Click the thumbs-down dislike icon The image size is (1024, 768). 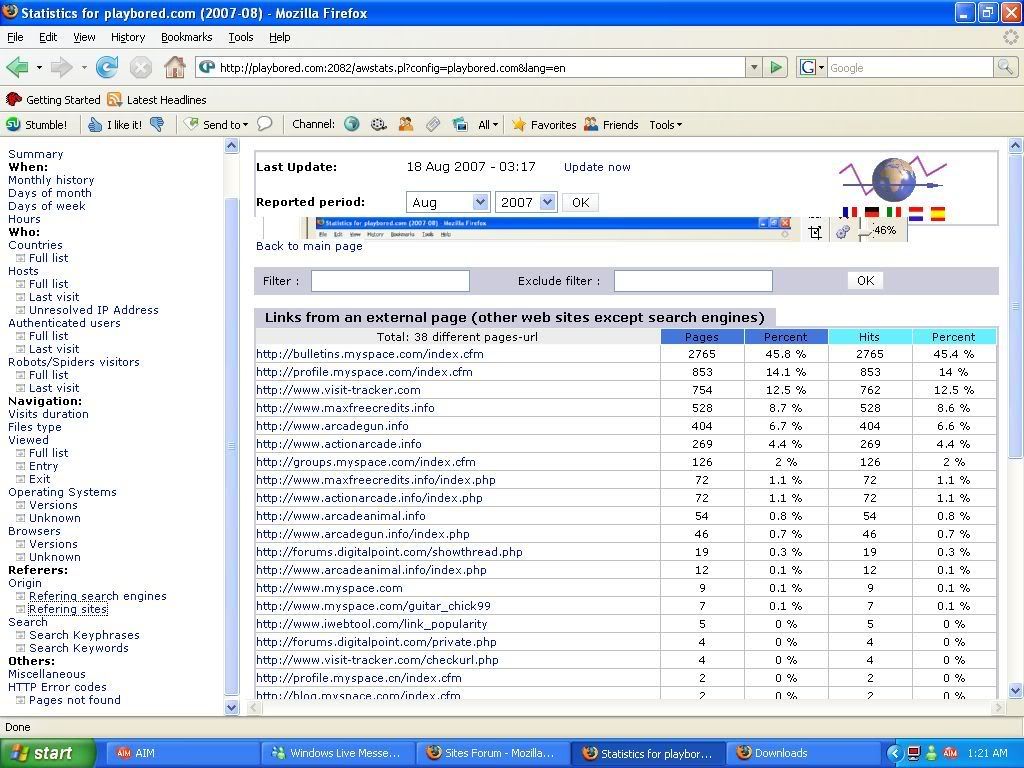157,125
